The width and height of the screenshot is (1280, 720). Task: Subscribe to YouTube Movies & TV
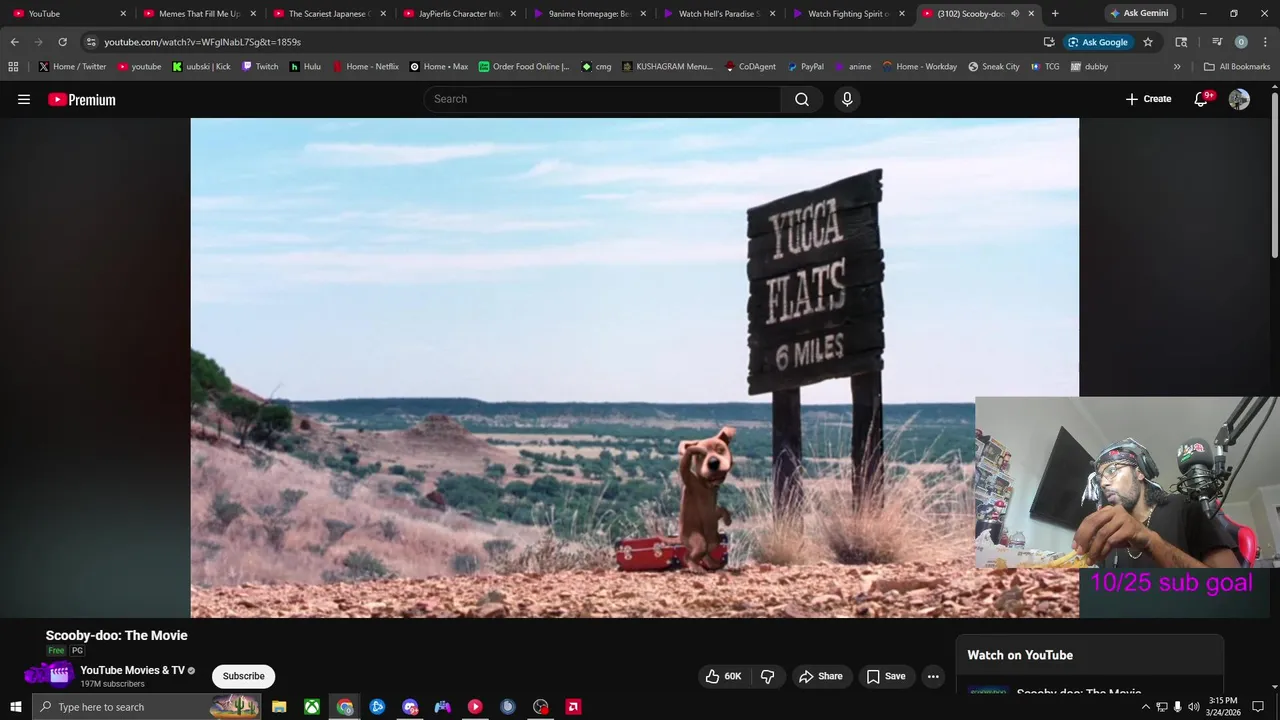(243, 676)
